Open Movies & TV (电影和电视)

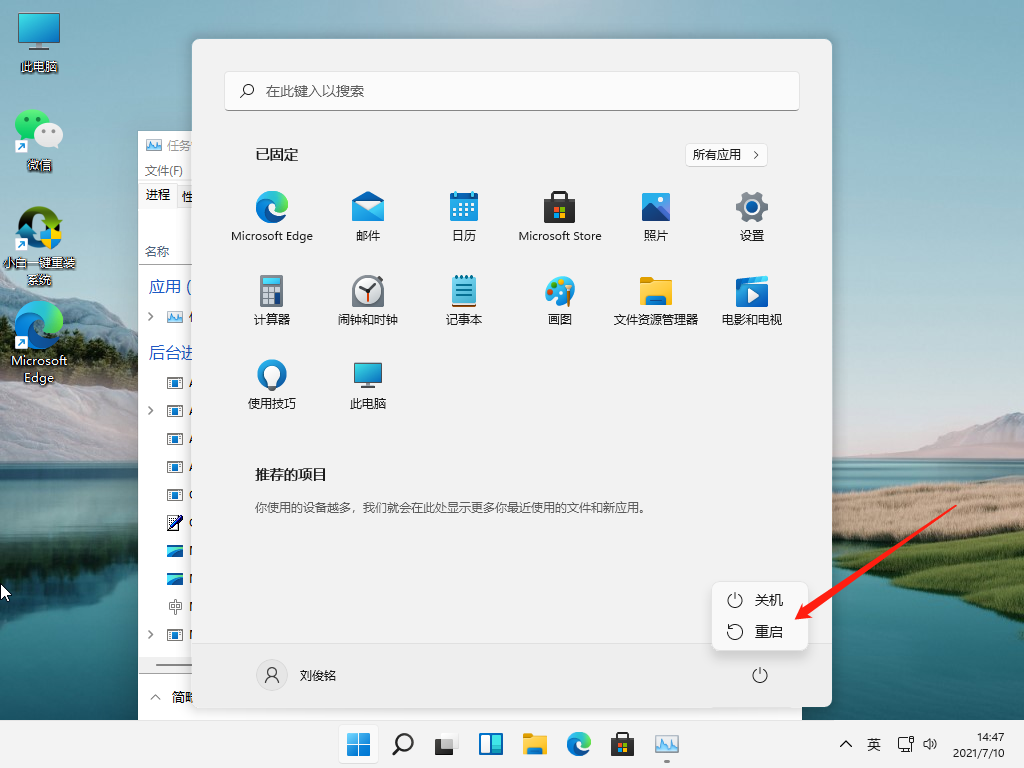pyautogui.click(x=752, y=300)
